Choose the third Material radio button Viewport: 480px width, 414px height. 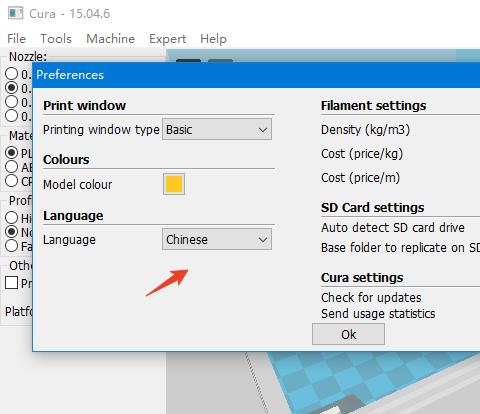(x=11, y=181)
